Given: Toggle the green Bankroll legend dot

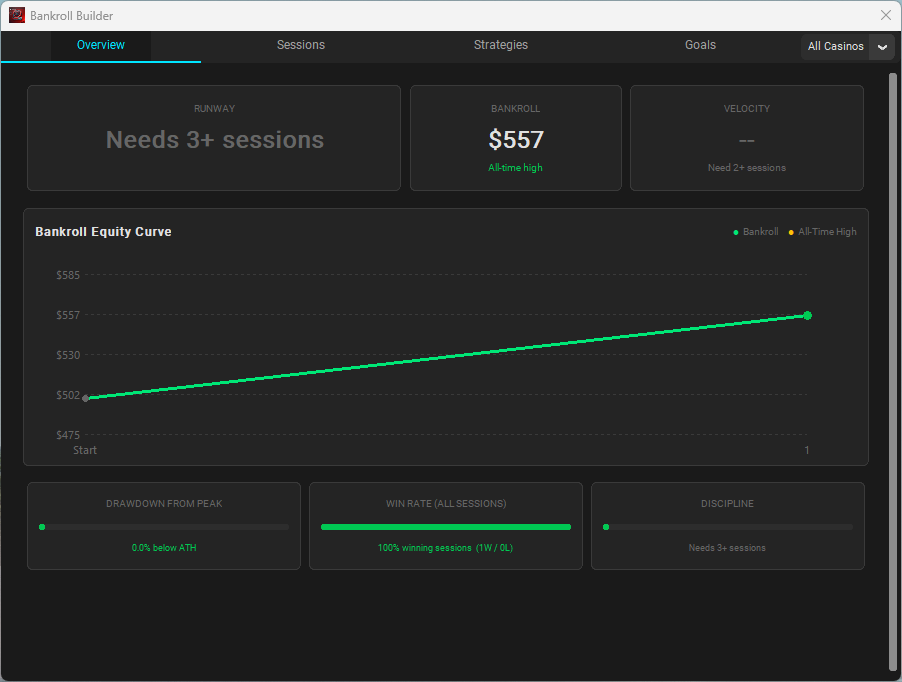Looking at the screenshot, I should pos(736,232).
